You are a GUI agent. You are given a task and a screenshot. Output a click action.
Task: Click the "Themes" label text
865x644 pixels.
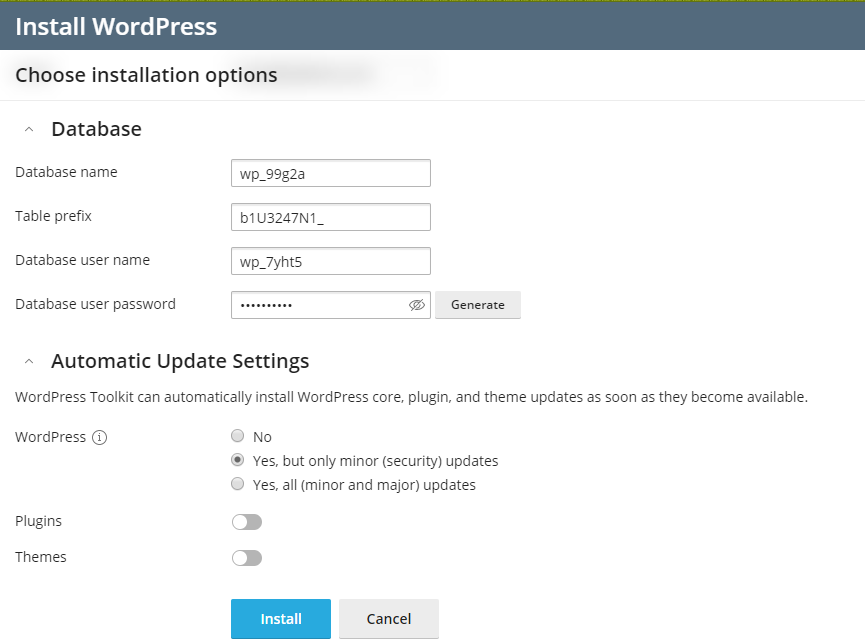tap(41, 557)
